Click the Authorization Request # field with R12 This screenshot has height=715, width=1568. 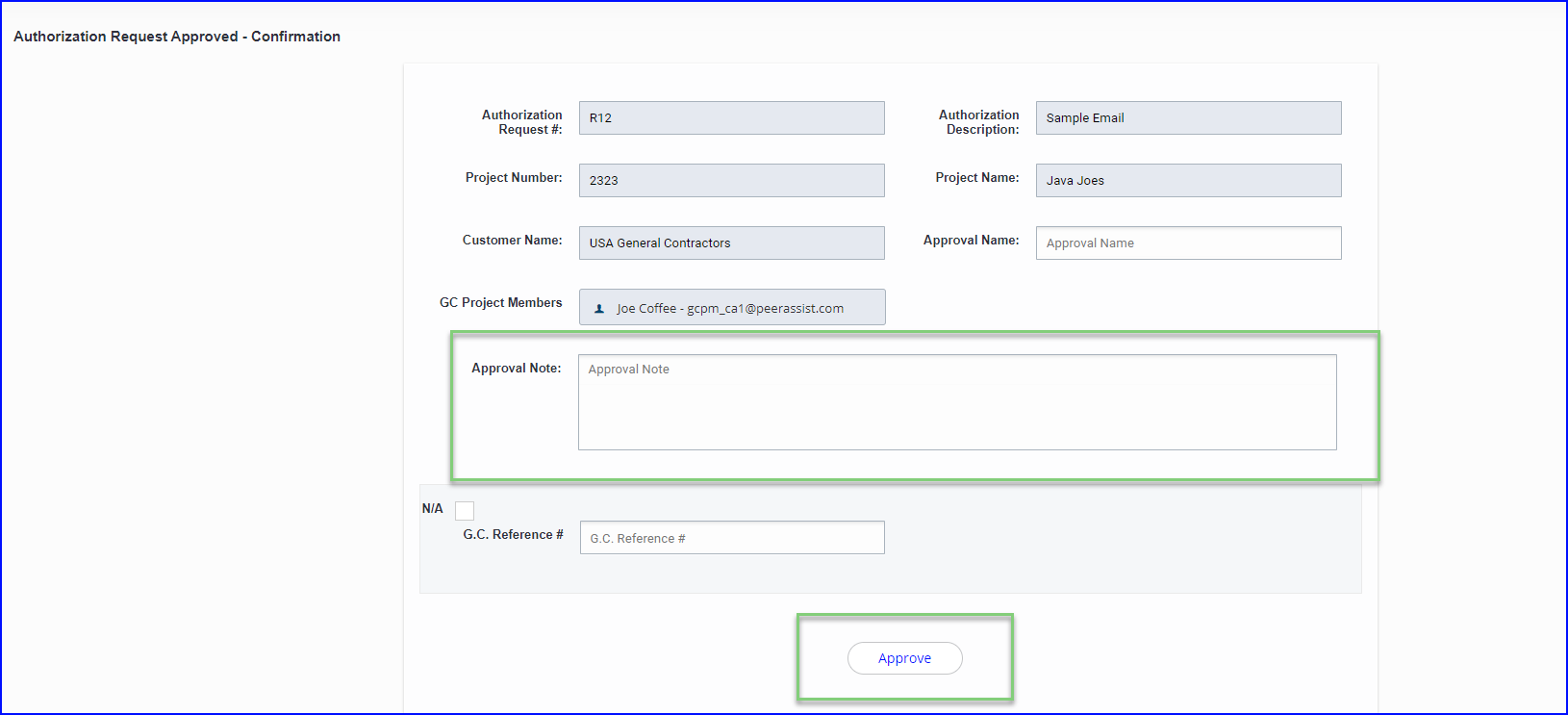(x=732, y=117)
